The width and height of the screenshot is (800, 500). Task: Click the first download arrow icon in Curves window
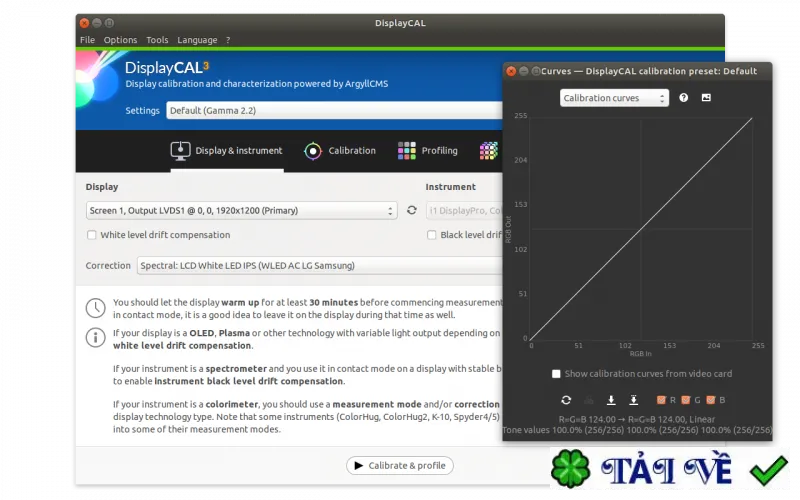[611, 400]
